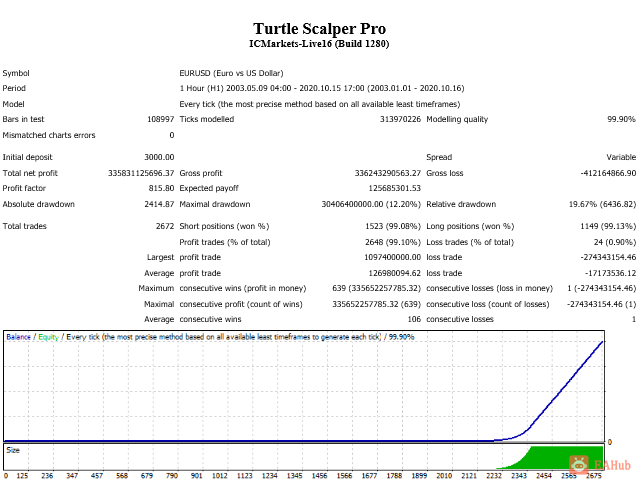Select the ICMarkets-Live16 (Build 1280) subtitle
This screenshot has height=480, width=640.
[319, 44]
